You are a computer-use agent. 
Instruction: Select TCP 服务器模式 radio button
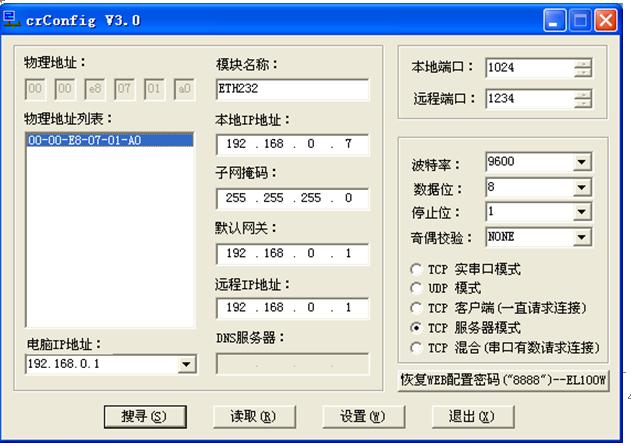tap(417, 328)
